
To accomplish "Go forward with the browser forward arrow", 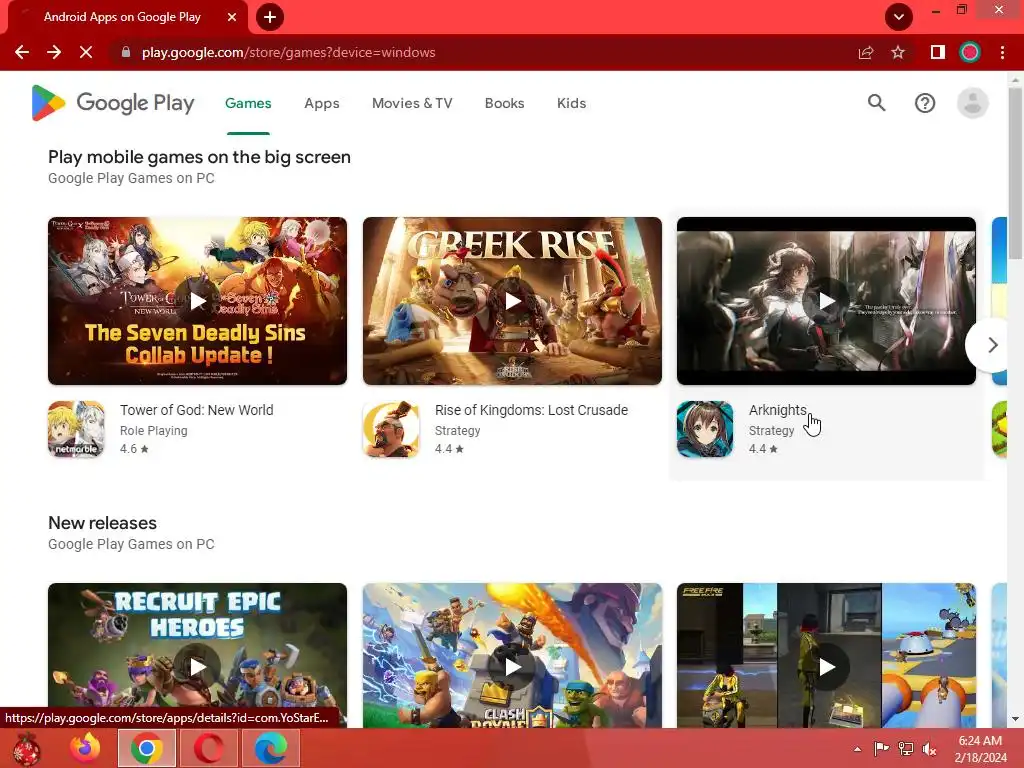I will coord(54,52).
